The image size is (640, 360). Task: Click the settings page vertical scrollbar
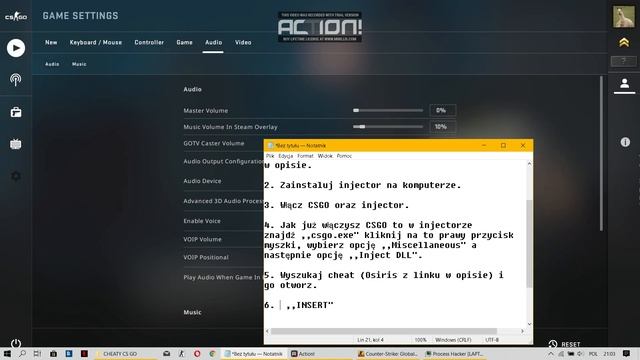601,153
